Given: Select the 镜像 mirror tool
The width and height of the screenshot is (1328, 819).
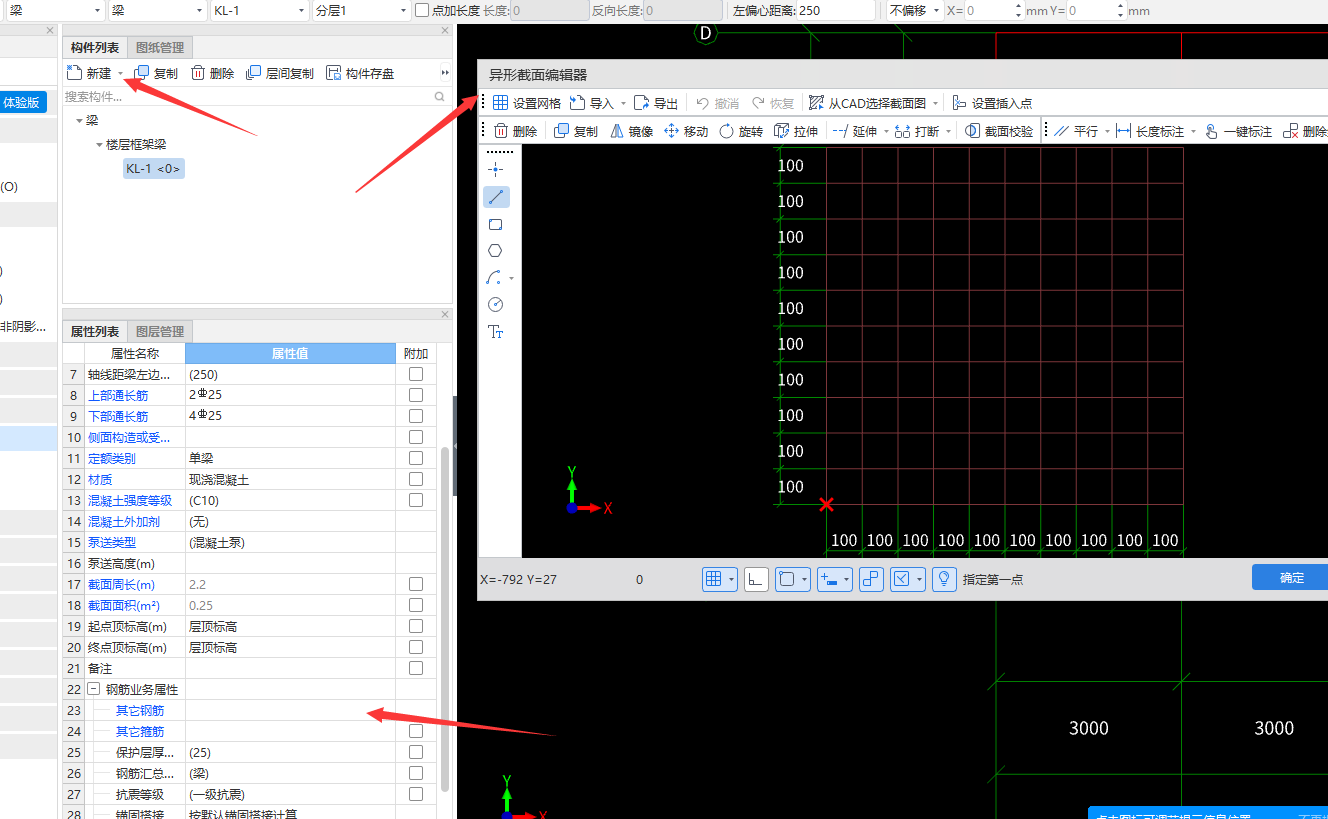Looking at the screenshot, I should (x=631, y=131).
